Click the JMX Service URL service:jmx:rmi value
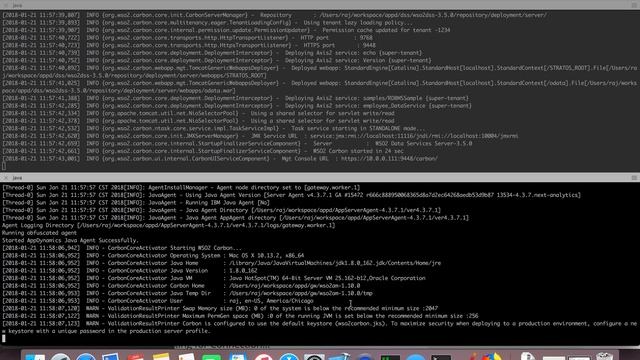 (x=414, y=136)
